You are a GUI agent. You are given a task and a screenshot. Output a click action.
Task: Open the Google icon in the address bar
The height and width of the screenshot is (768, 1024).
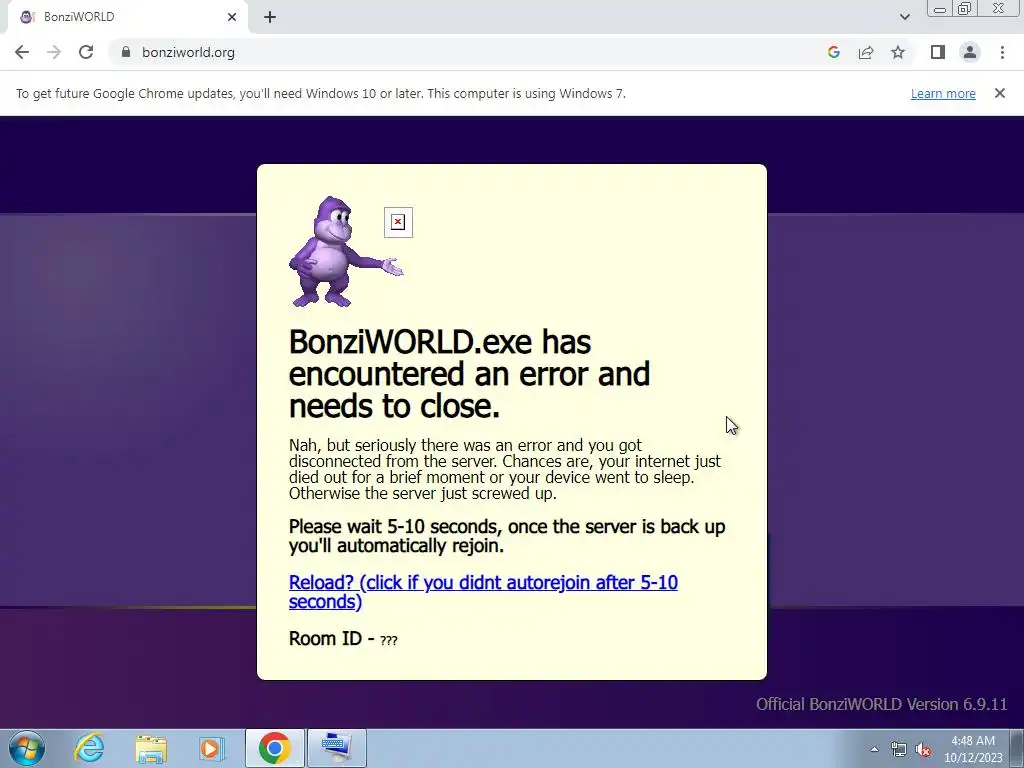833,52
